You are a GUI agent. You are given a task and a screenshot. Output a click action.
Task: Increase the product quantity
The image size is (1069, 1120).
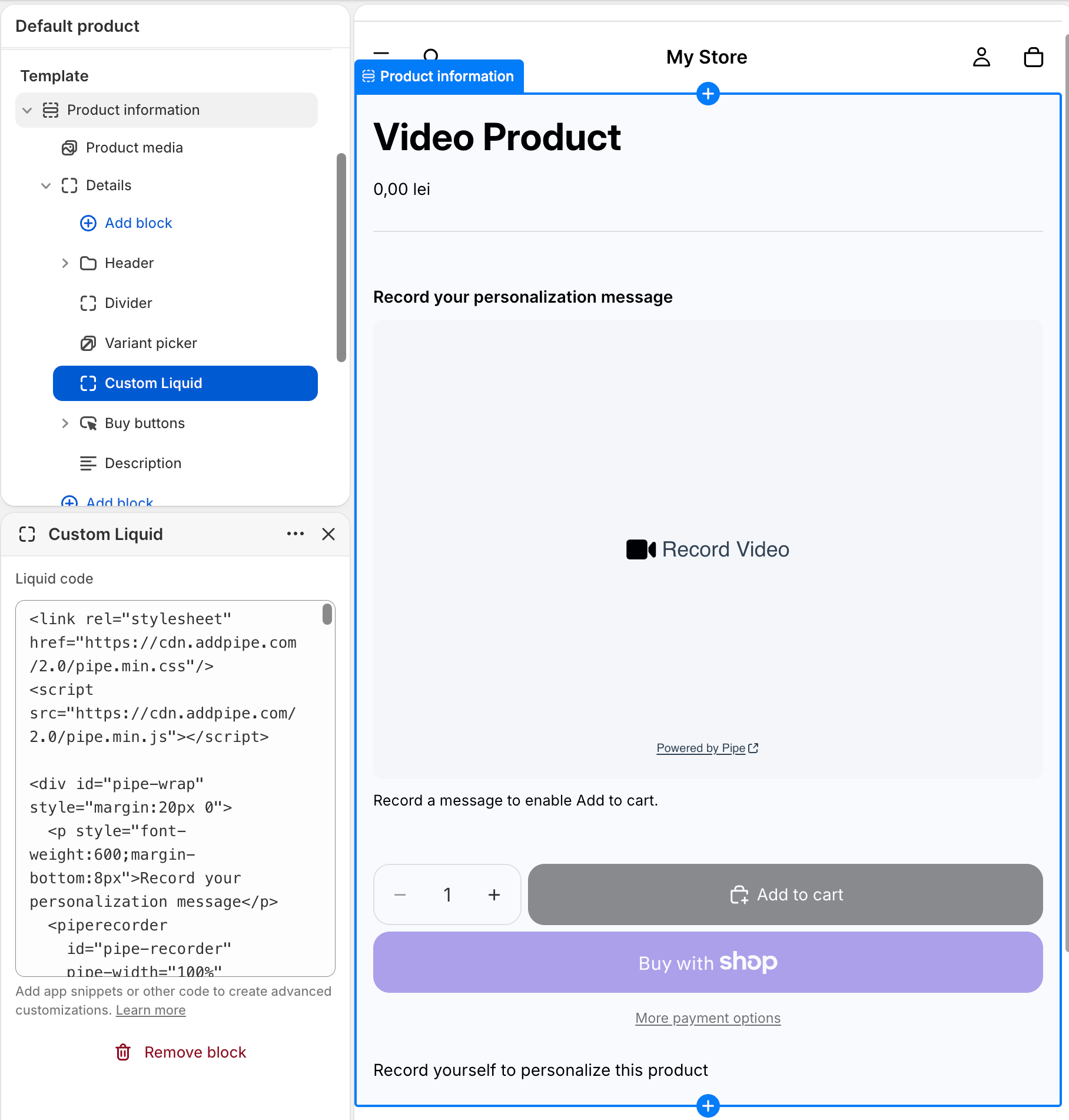[x=494, y=894]
